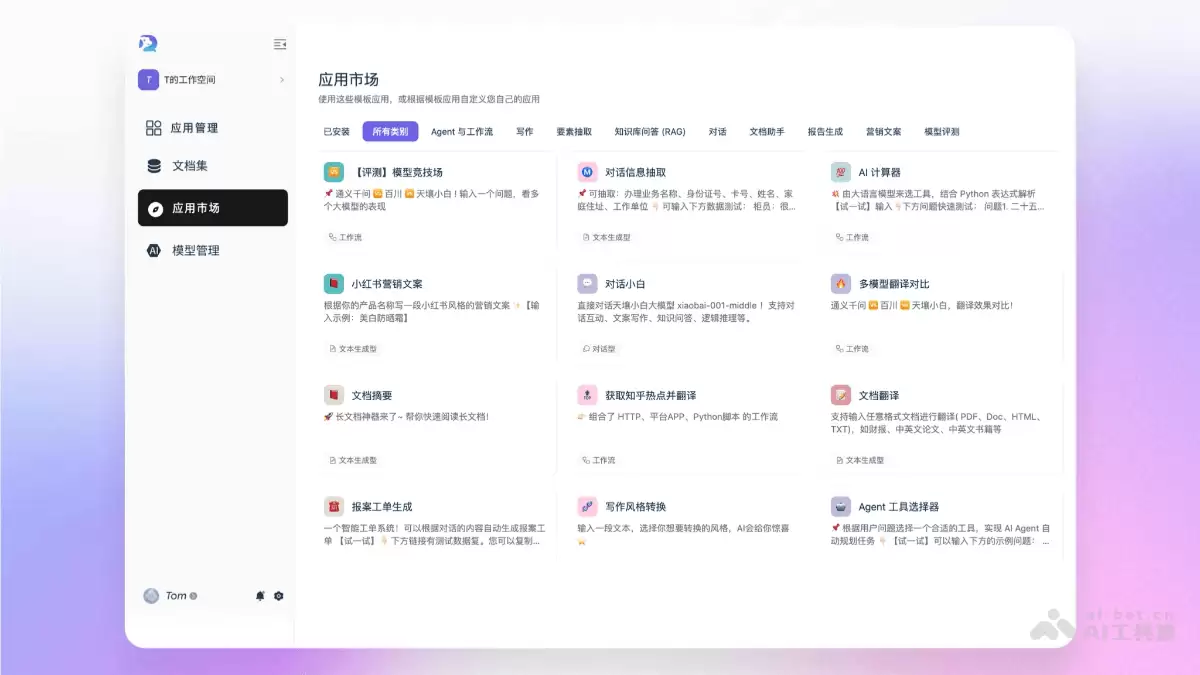This screenshot has height=675, width=1200.
Task: Open the 小红书营销文案 card title
Action: pos(387,284)
